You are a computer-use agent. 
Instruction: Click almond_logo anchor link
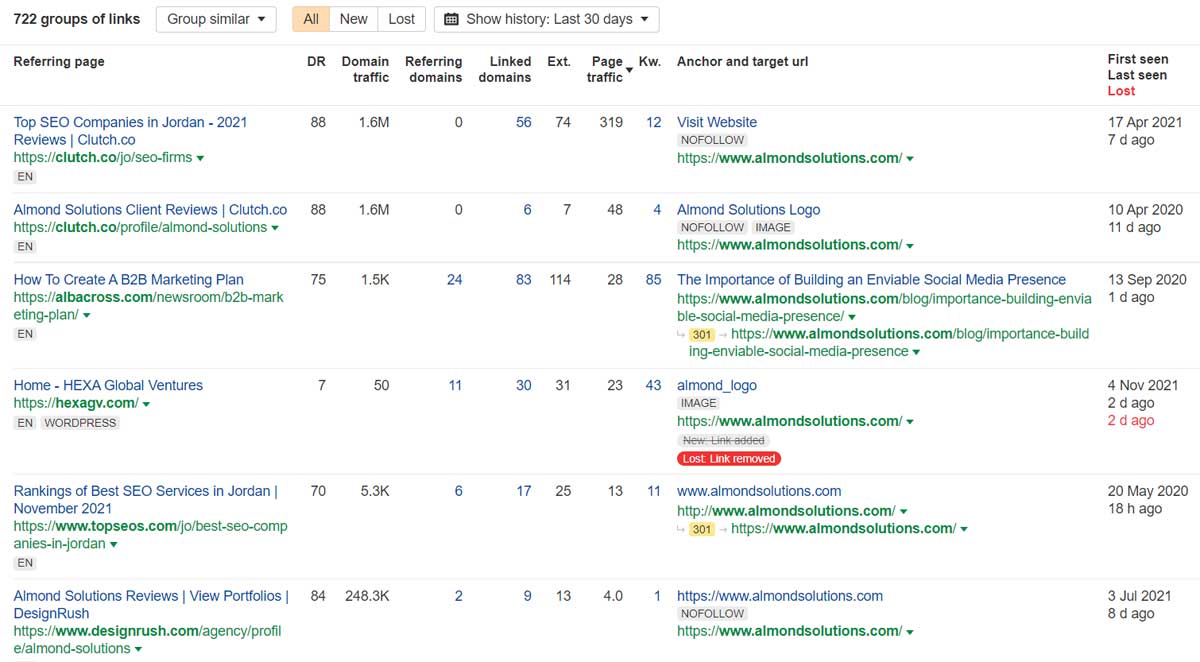tap(717, 385)
